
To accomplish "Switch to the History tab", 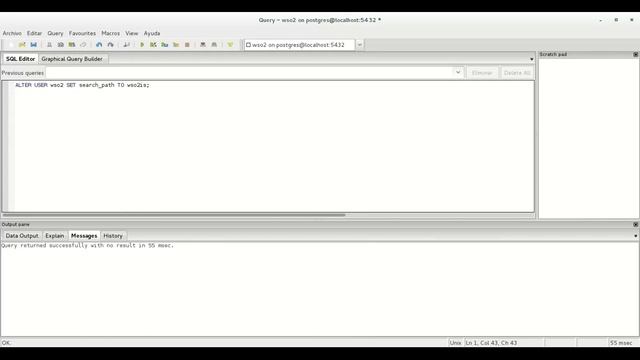I will (x=113, y=236).
